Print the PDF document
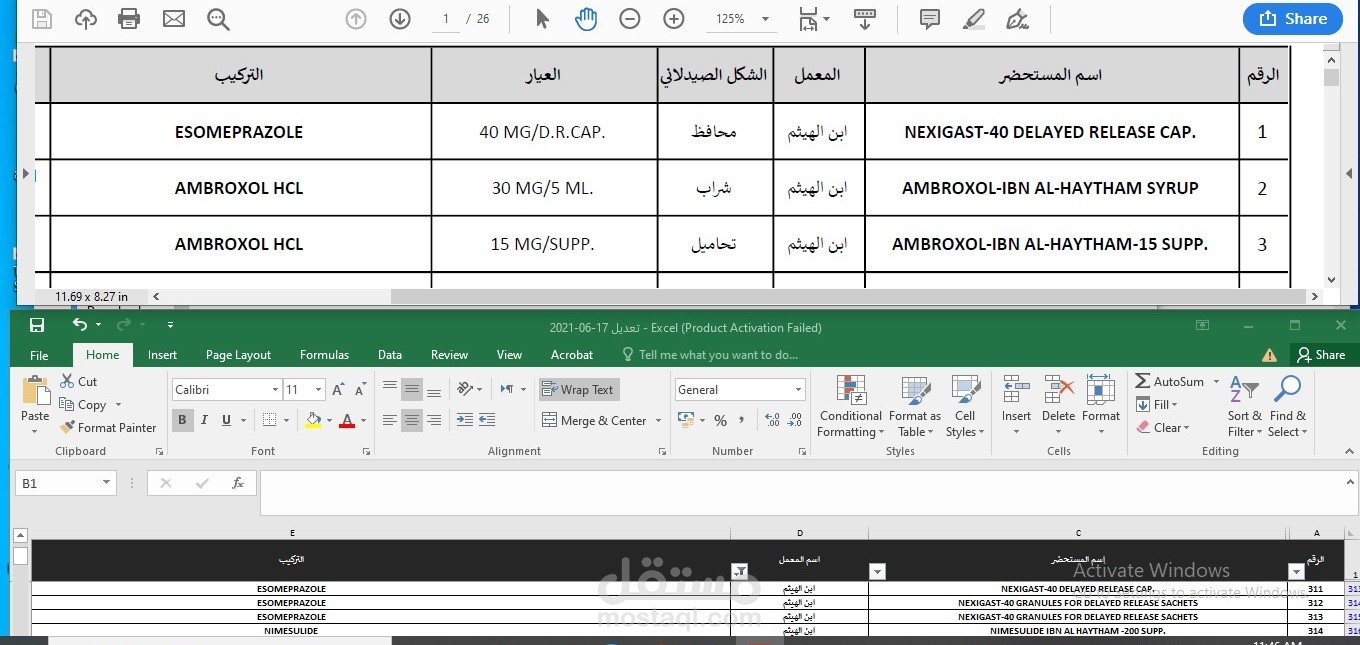The image size is (1360, 645). [x=129, y=18]
